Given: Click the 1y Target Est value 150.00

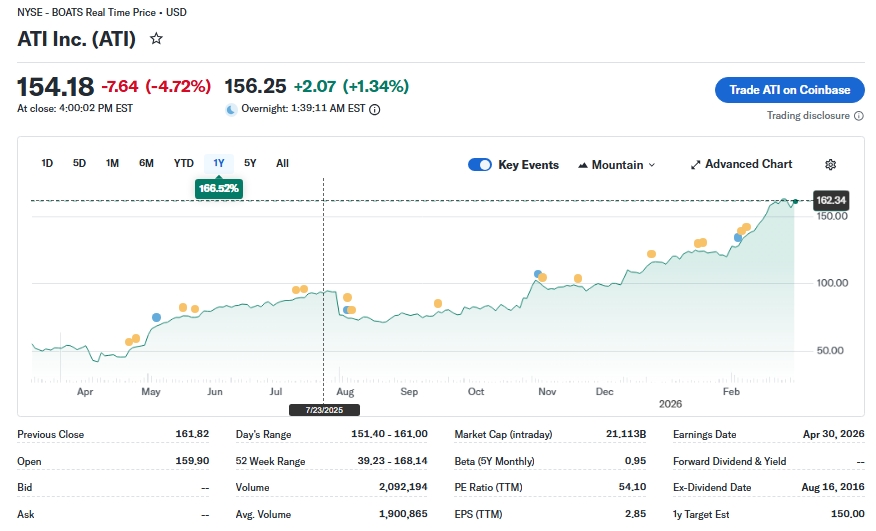Looking at the screenshot, I should [x=848, y=514].
